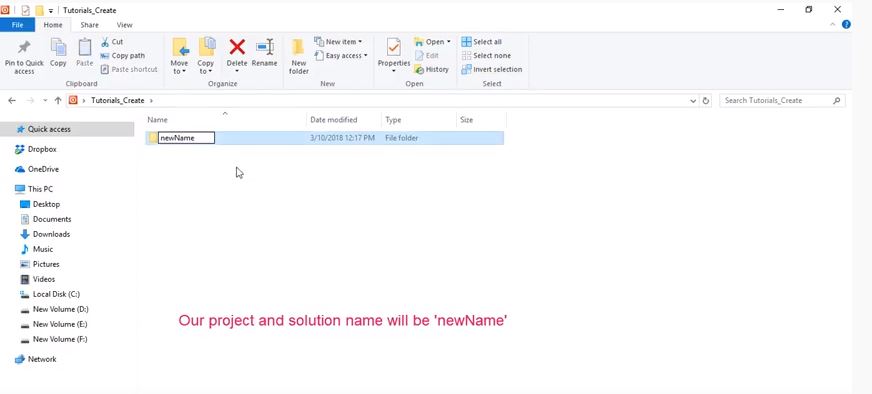
Task: Click Select none in ribbon
Action: (x=485, y=56)
